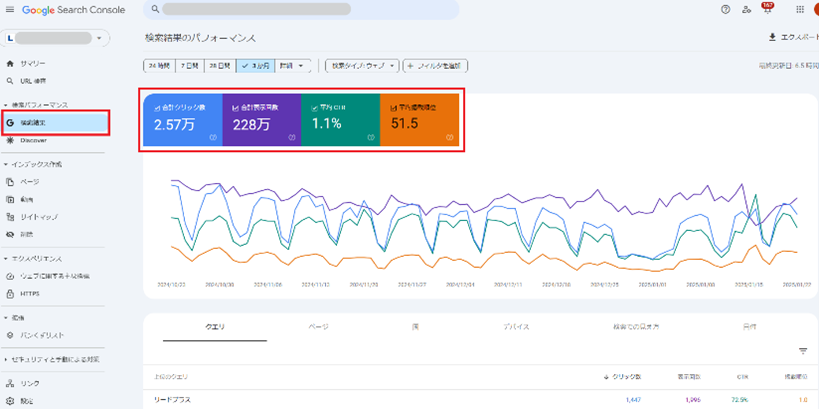
Task: Open パンくずリスト report
Action: [34, 335]
